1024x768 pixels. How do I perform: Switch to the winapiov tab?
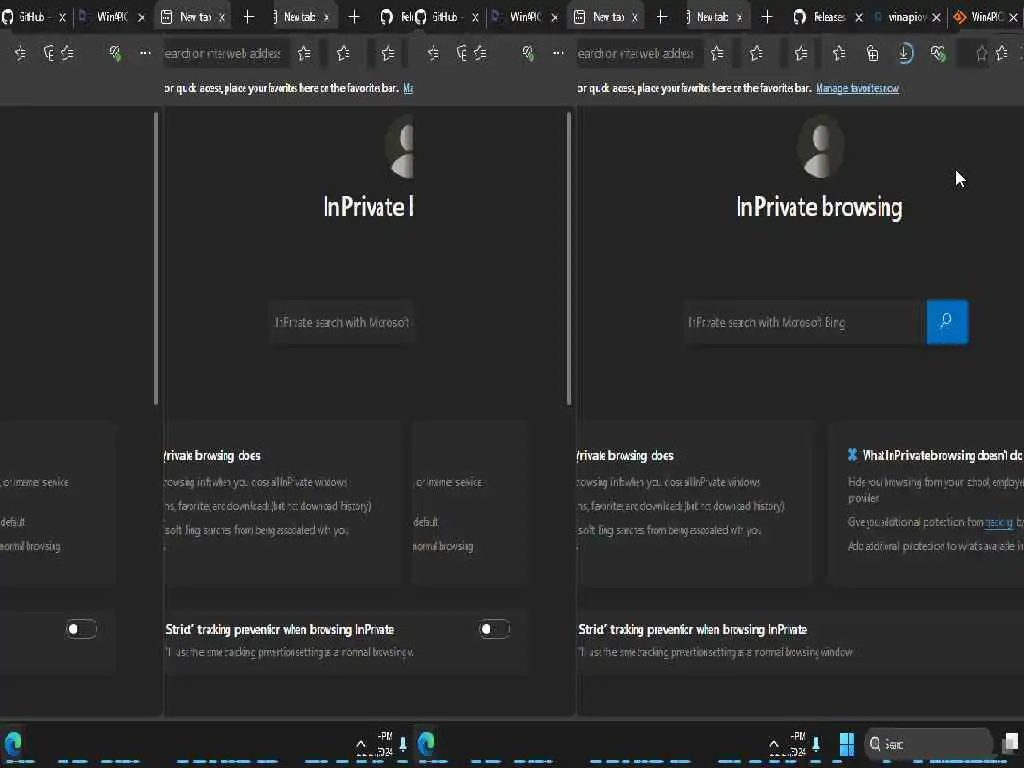(x=906, y=17)
